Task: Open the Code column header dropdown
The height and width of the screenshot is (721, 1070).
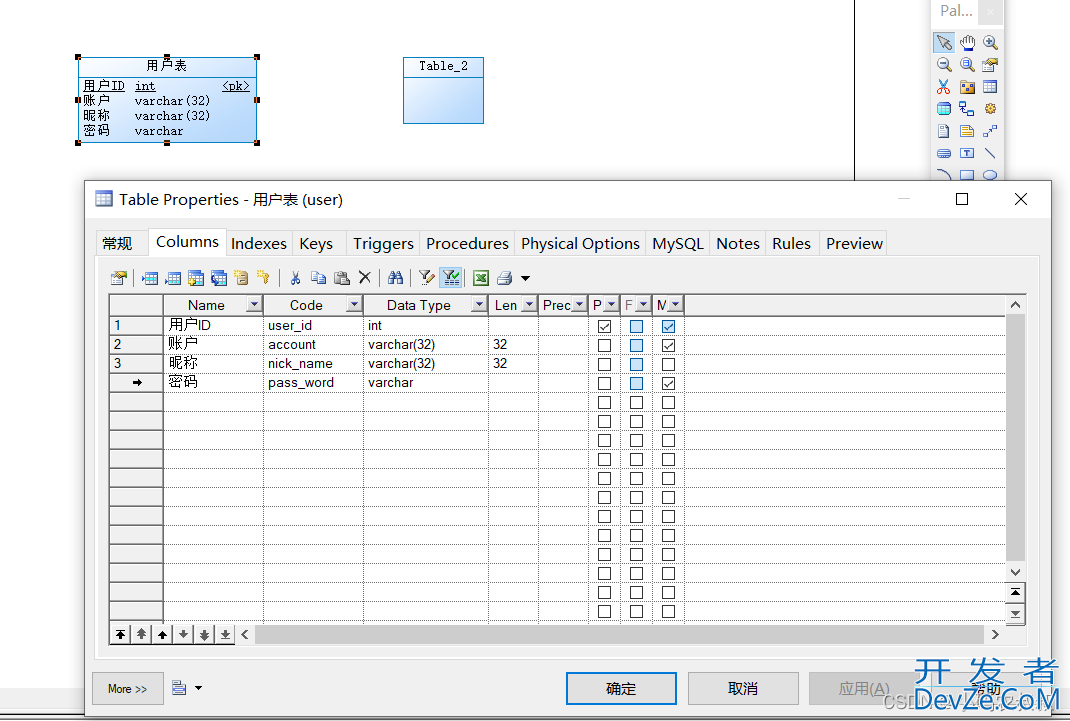Action: [x=354, y=305]
